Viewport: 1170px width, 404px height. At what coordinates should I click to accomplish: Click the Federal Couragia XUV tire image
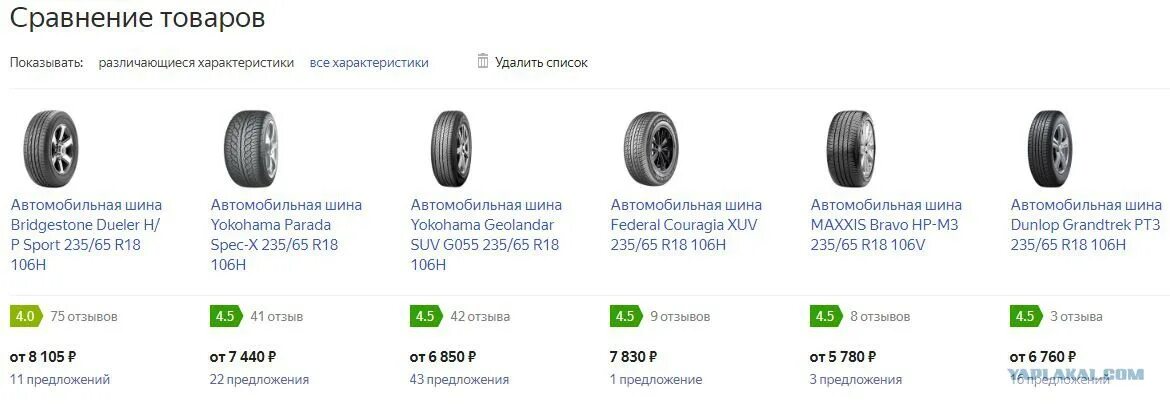point(651,146)
